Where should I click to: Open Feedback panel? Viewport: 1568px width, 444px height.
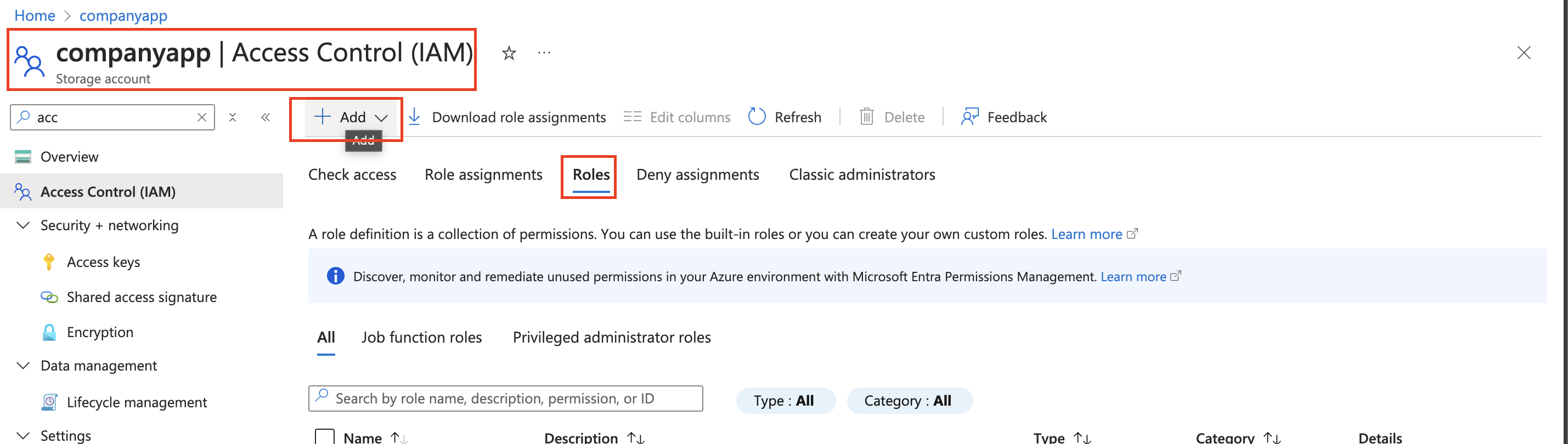(x=1004, y=117)
